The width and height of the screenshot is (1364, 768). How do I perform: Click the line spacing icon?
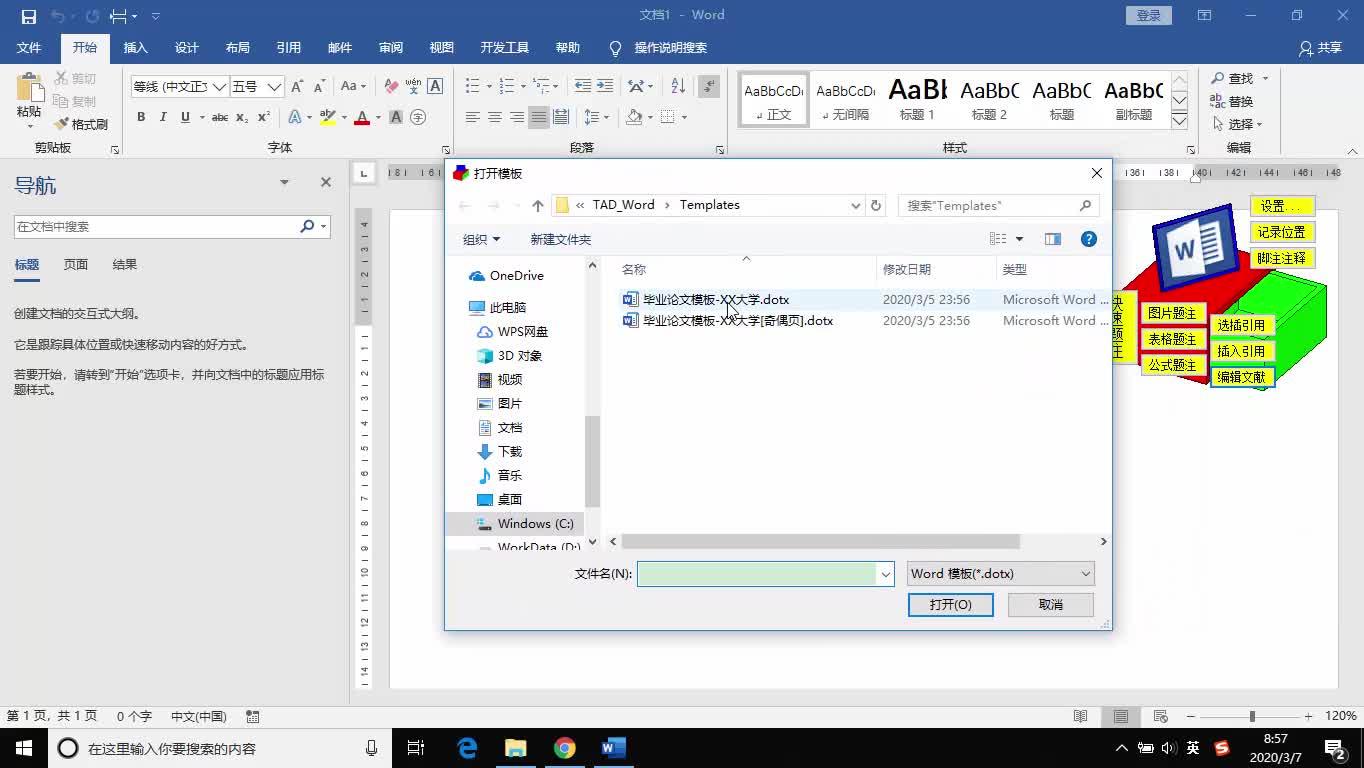pyautogui.click(x=591, y=117)
